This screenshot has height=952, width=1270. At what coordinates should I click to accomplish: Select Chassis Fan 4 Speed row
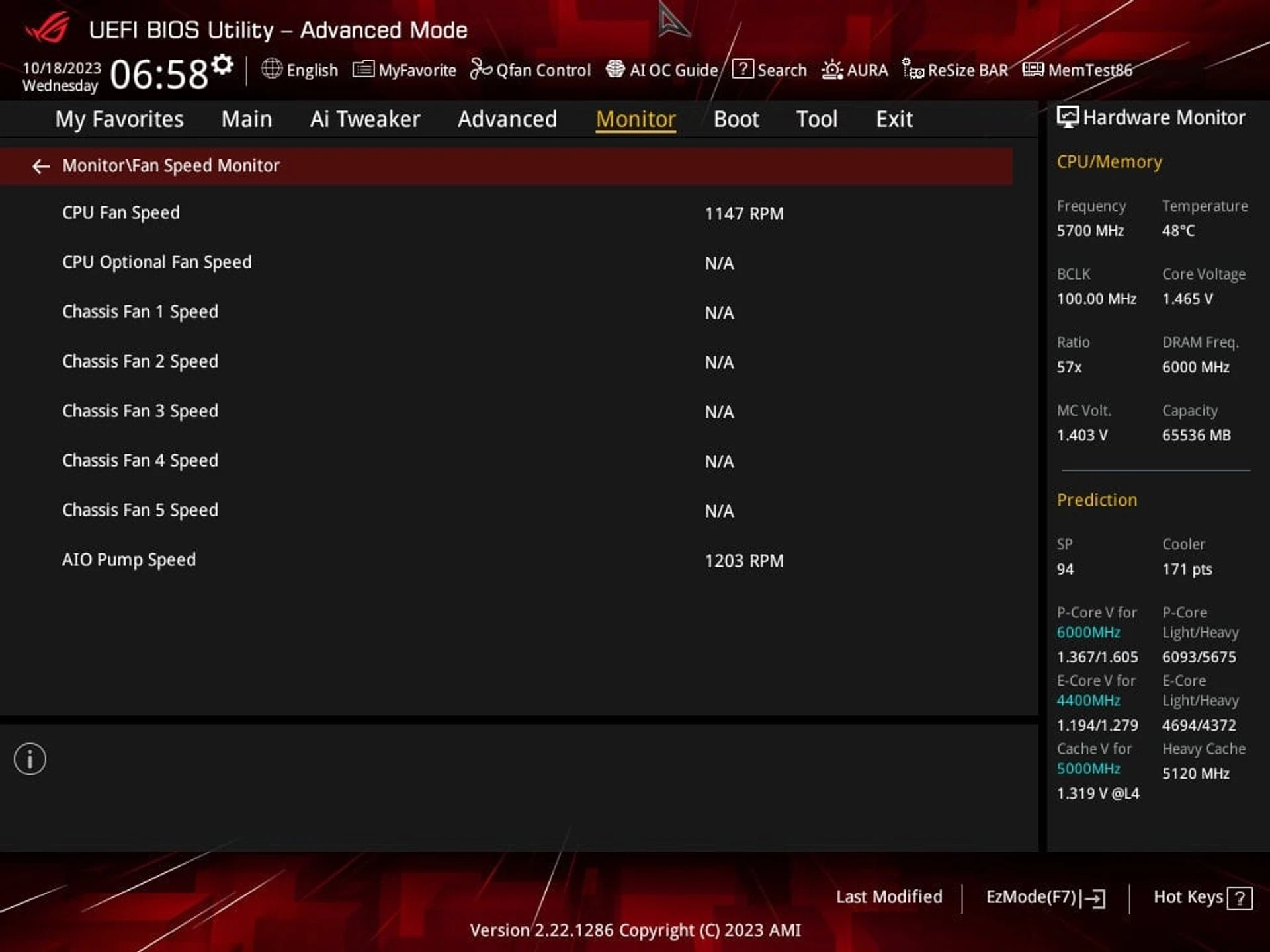pyautogui.click(x=506, y=461)
